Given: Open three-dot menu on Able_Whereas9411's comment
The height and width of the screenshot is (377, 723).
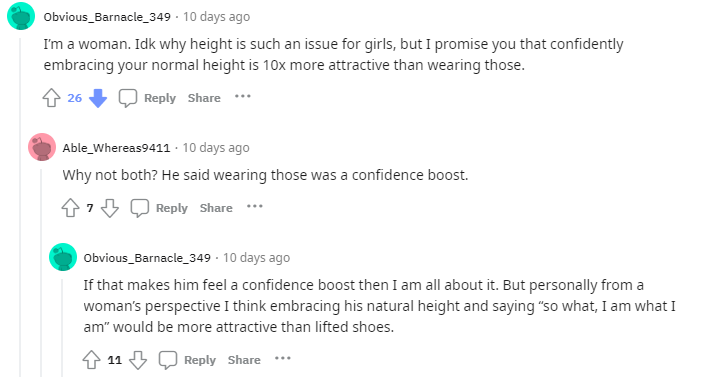Looking at the screenshot, I should (x=255, y=206).
